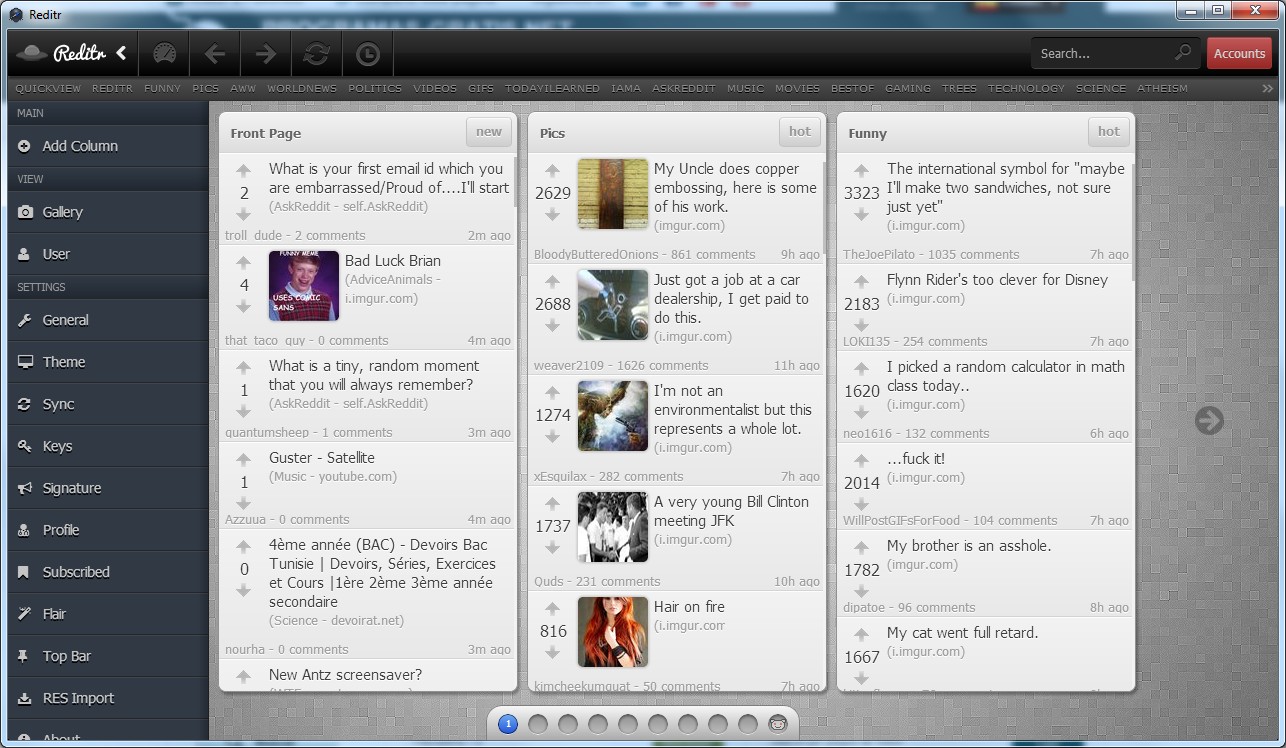This screenshot has width=1286, height=748.
Task: Upvote 'My brother is an asshole' post
Action: point(861,547)
